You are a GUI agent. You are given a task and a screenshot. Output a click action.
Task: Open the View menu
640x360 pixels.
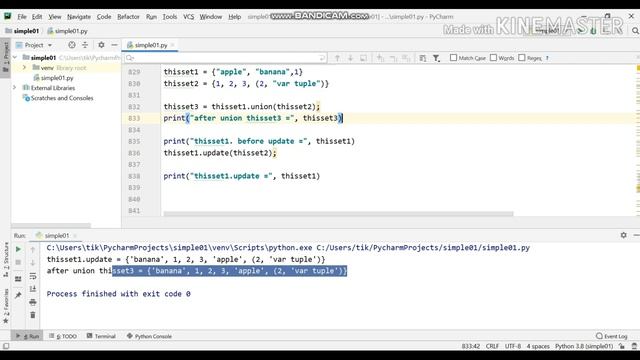[55, 17]
